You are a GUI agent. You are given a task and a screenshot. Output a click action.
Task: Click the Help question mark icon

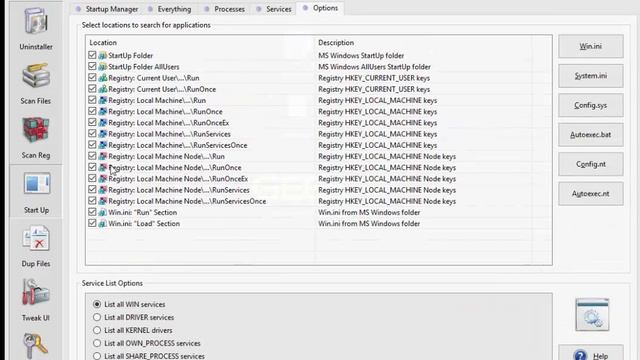580,356
